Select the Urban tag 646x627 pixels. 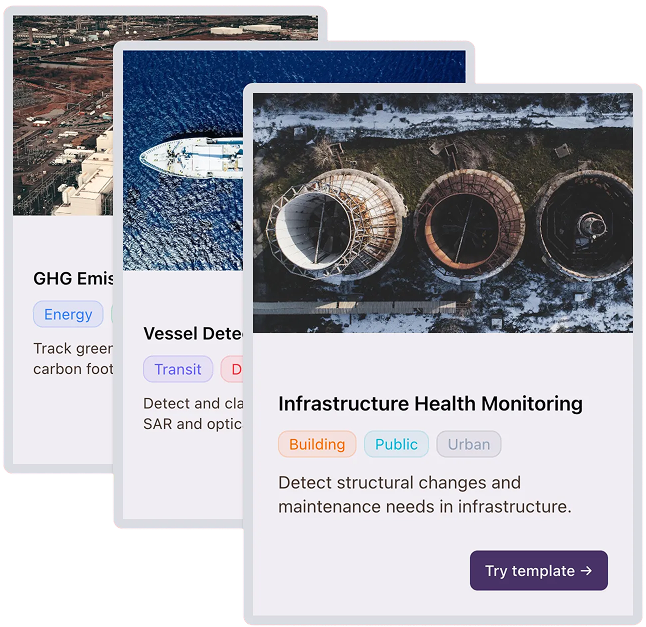[469, 444]
